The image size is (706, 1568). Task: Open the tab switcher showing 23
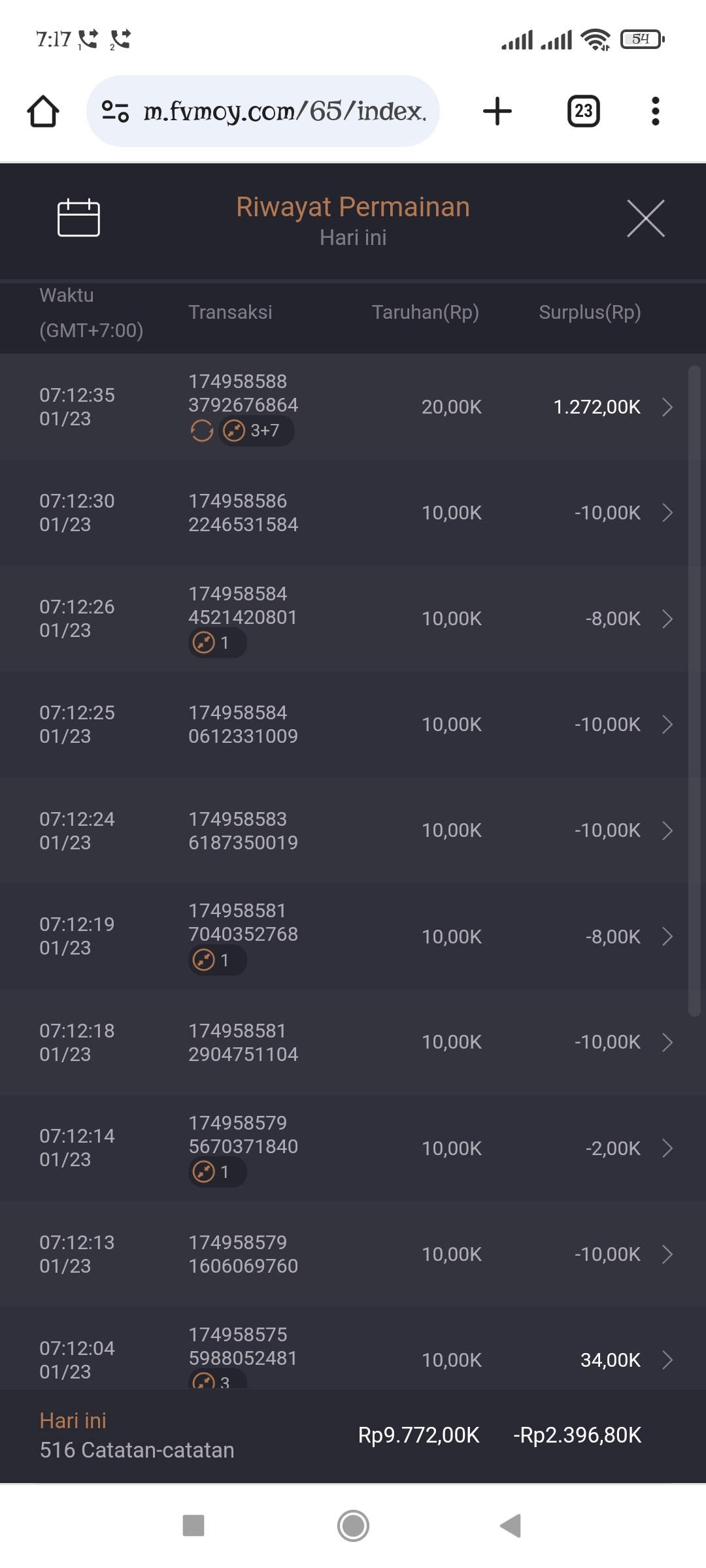[583, 111]
